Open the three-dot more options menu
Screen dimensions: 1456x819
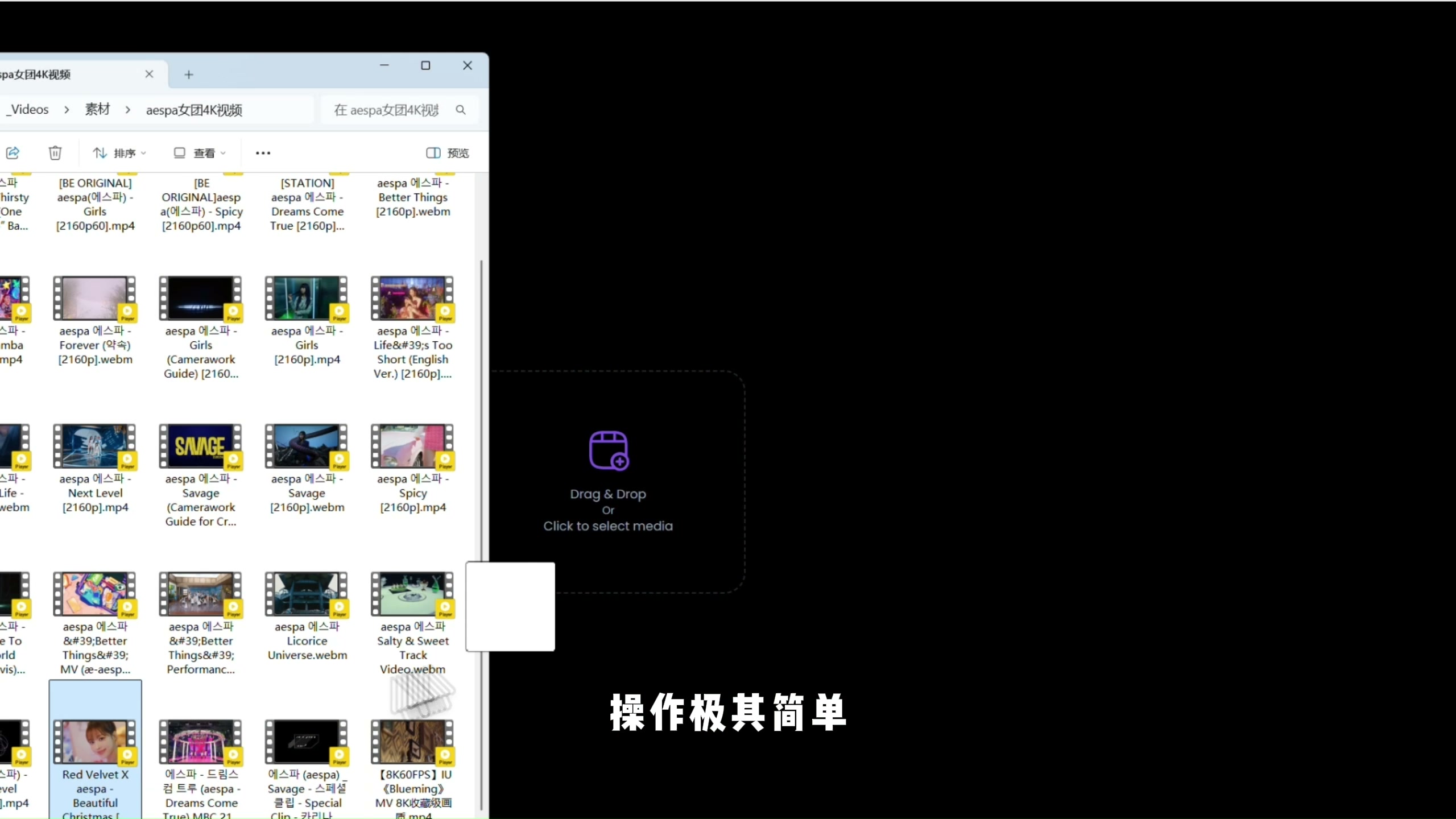click(263, 153)
